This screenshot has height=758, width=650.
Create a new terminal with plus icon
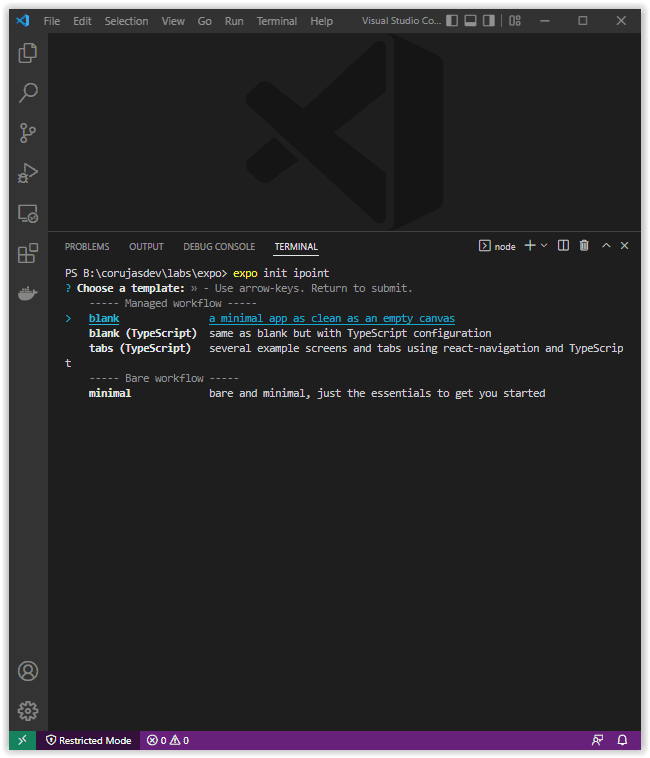point(530,246)
